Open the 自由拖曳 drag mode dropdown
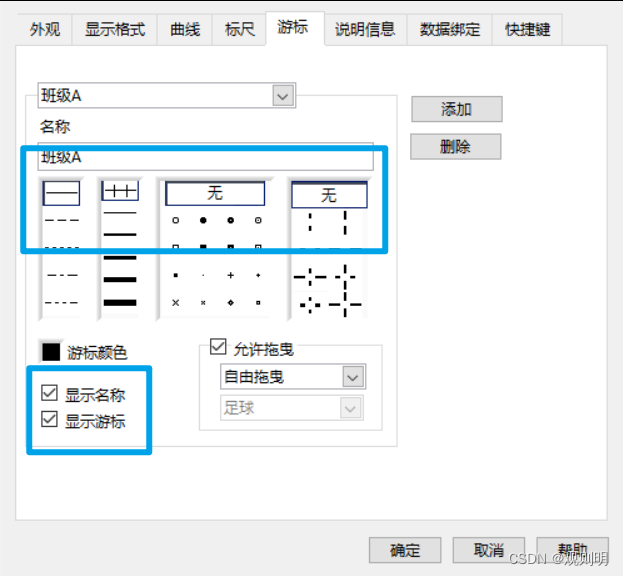 353,377
